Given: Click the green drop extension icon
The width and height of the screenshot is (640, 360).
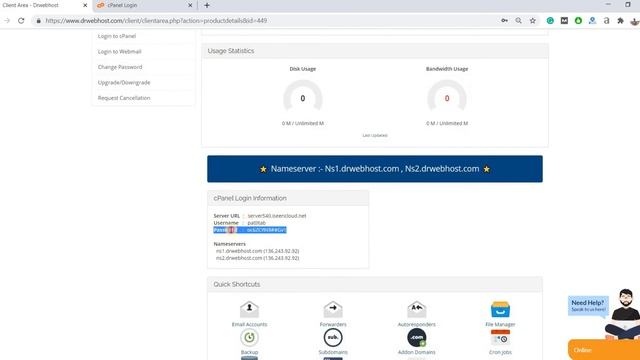Looking at the screenshot, I should pyautogui.click(x=578, y=20).
